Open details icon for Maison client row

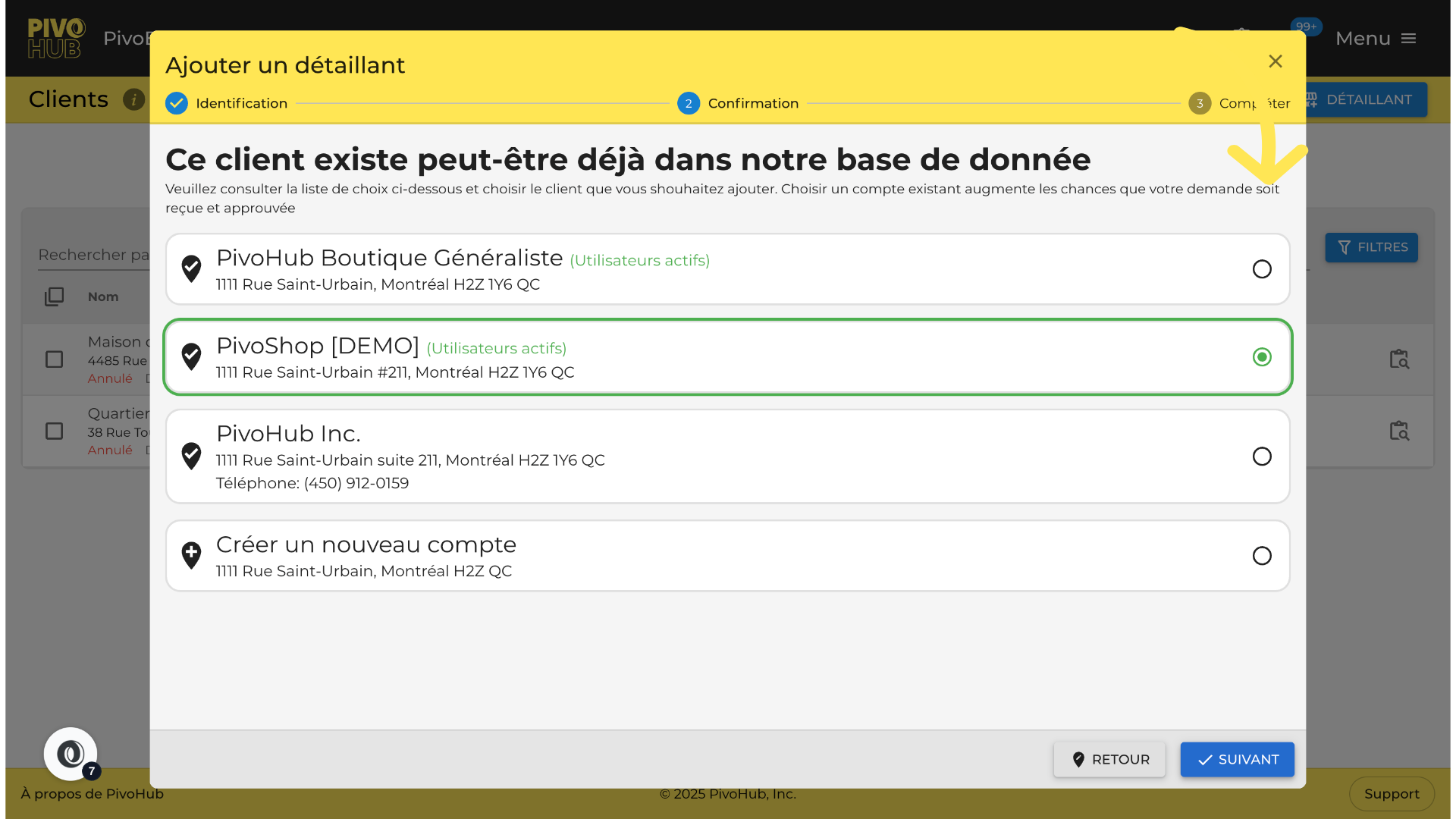pos(1399,359)
